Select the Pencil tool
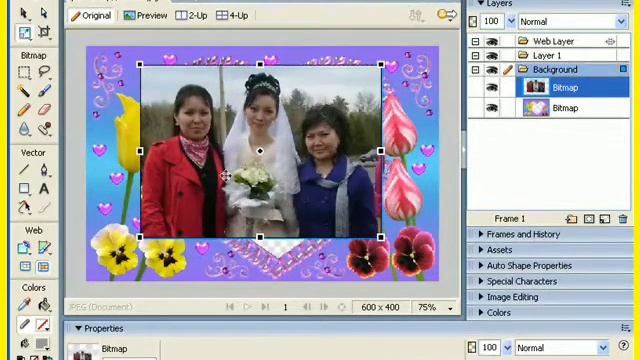The width and height of the screenshot is (640, 360). tap(24, 109)
